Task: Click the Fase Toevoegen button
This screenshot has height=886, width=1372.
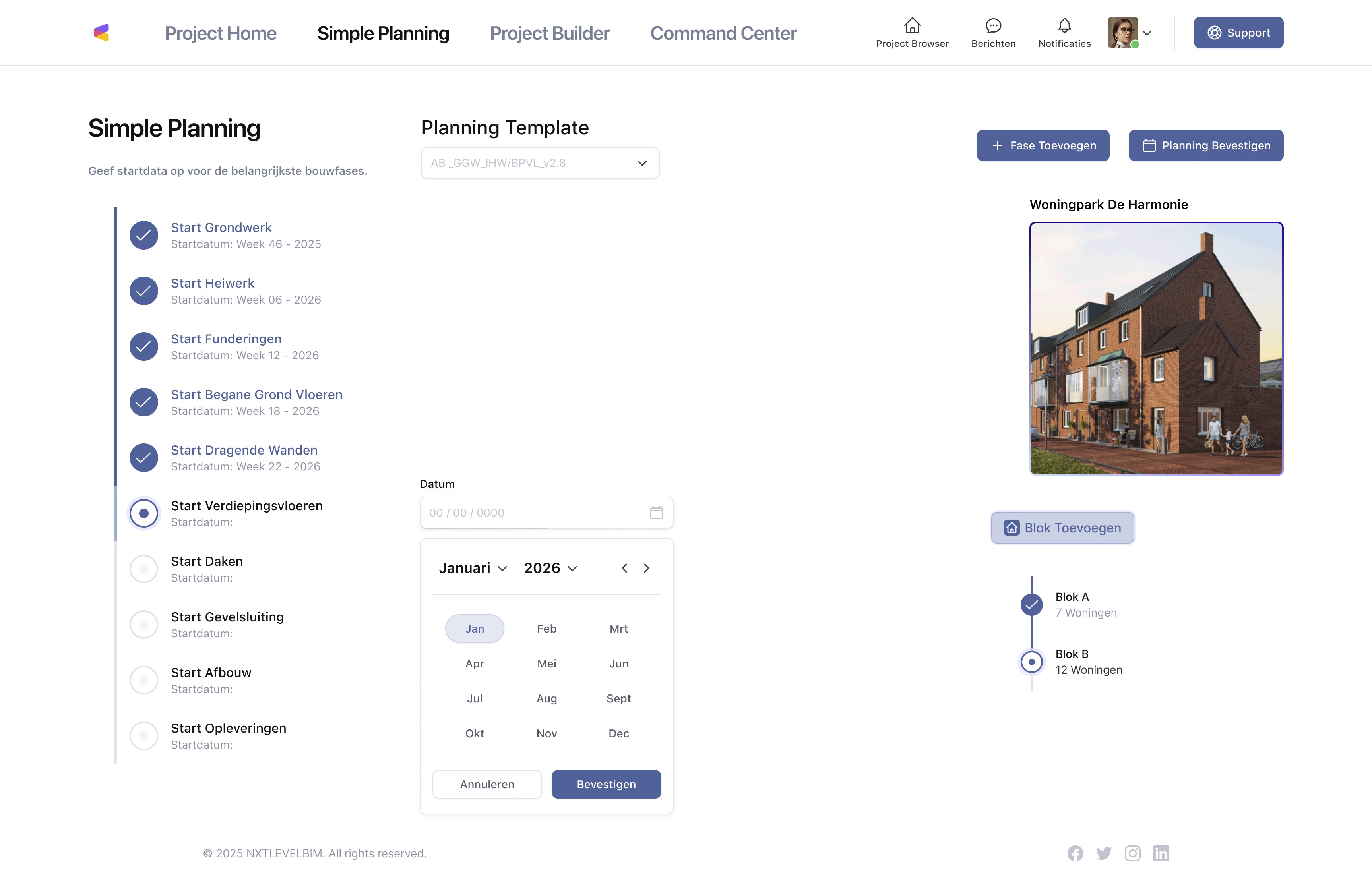Action: (1042, 145)
